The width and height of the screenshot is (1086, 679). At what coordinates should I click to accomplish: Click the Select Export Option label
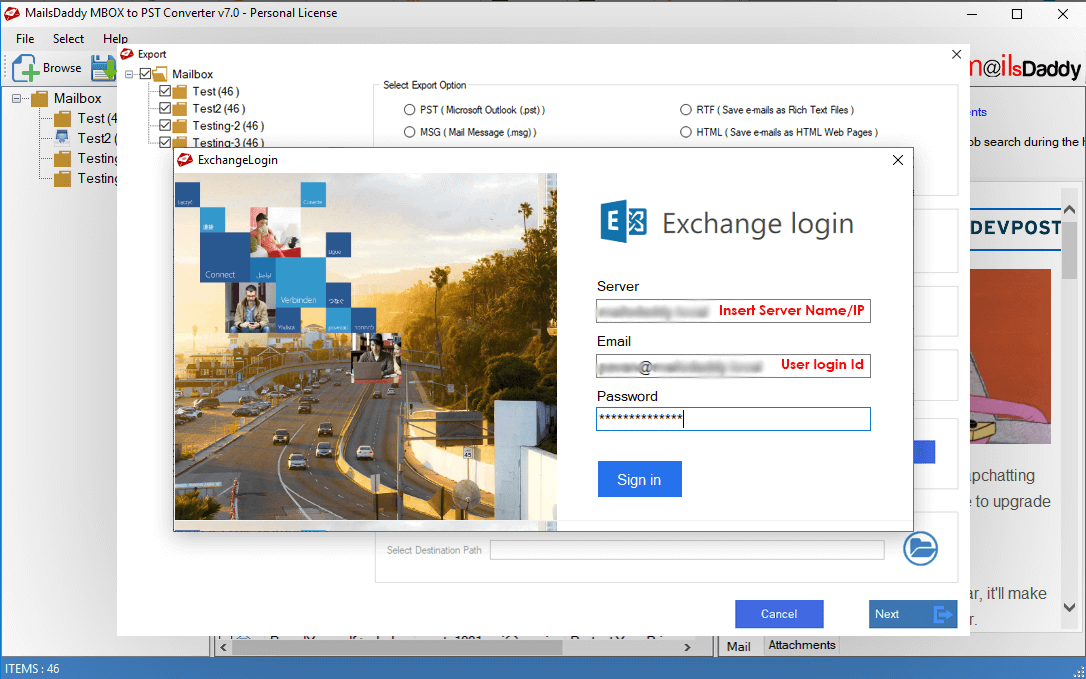click(425, 85)
